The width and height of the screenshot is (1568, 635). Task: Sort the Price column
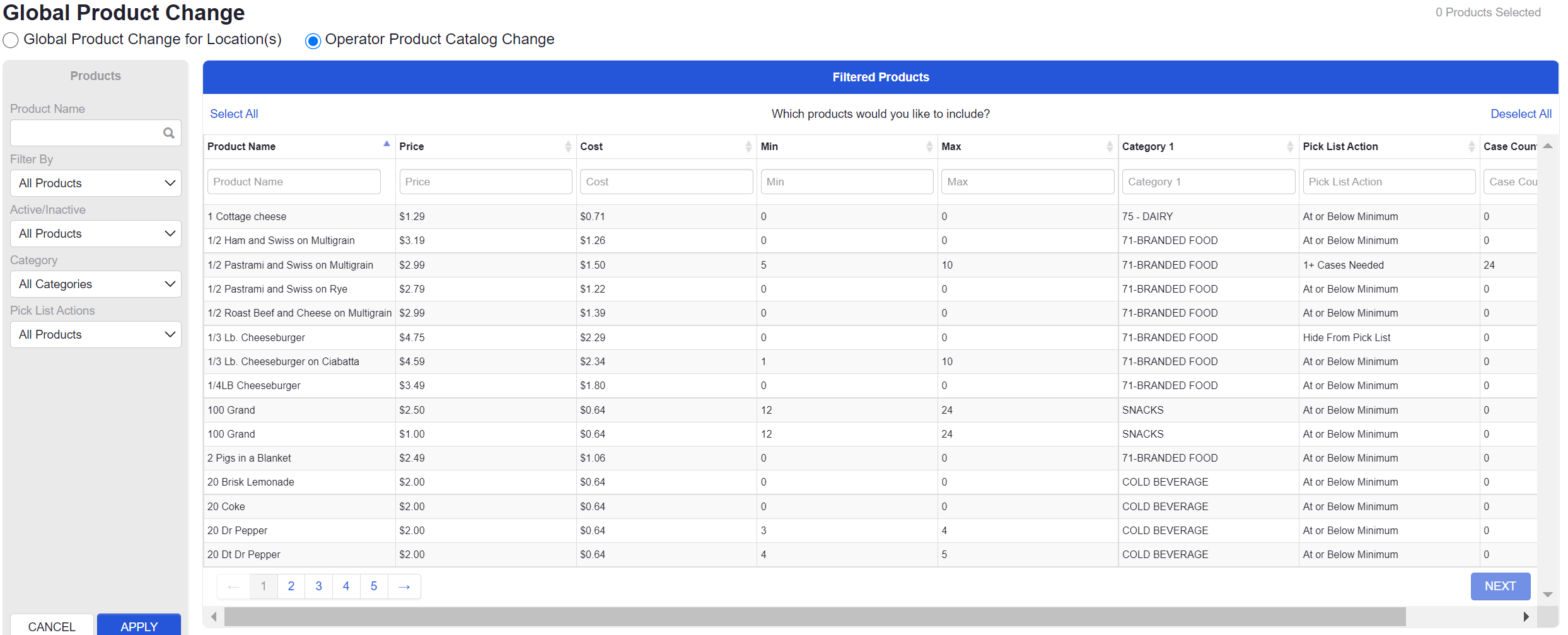[567, 146]
